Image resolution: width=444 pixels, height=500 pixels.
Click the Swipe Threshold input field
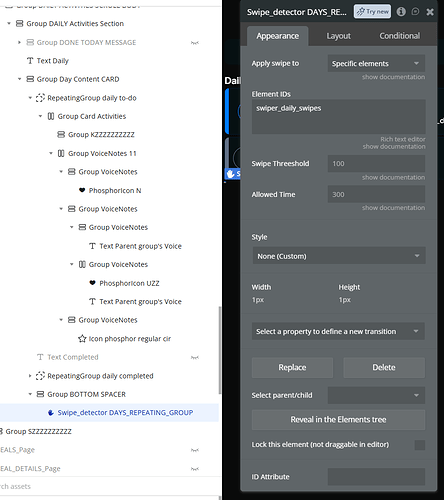coord(376,164)
